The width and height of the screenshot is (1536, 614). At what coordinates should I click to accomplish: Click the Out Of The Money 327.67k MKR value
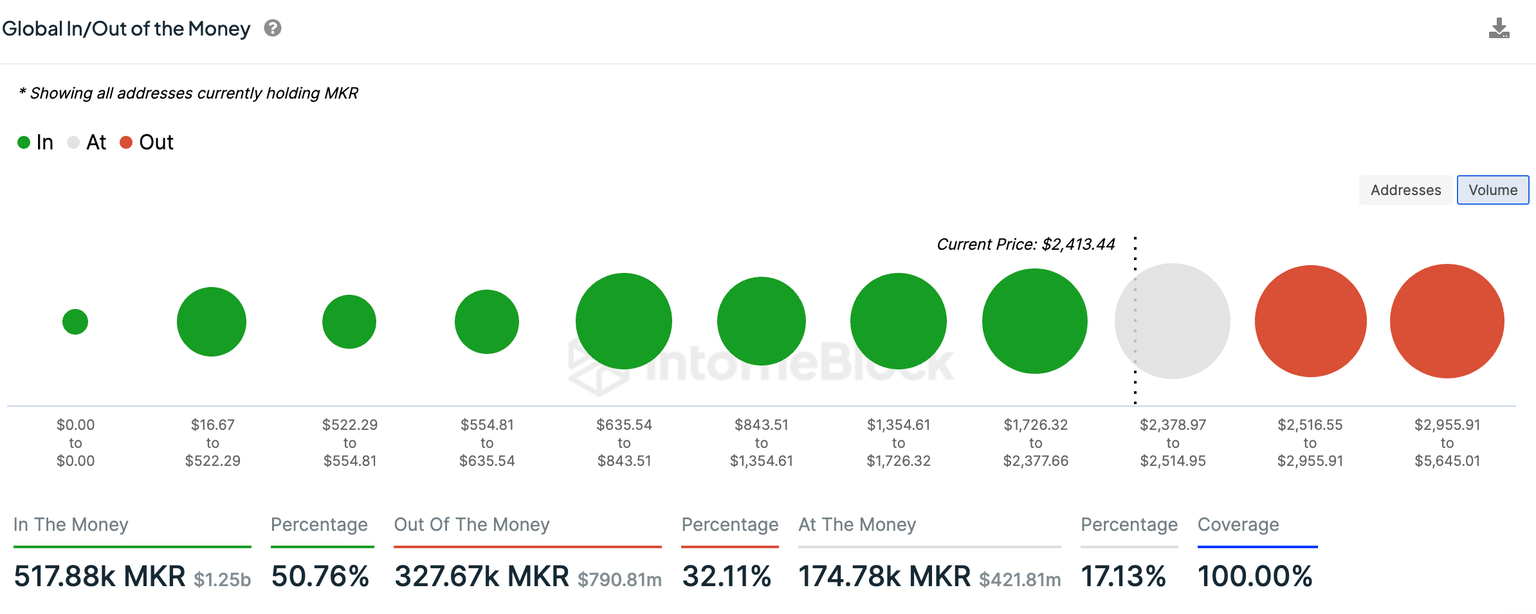pos(482,576)
